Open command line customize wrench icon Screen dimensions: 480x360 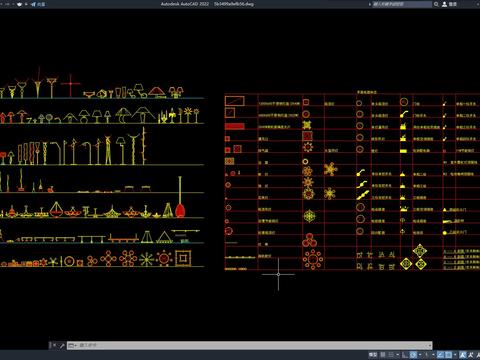(62, 345)
